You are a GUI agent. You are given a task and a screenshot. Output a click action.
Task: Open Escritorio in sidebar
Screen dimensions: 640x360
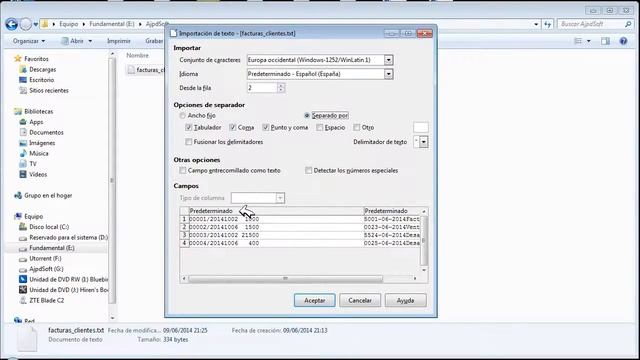(x=41, y=80)
